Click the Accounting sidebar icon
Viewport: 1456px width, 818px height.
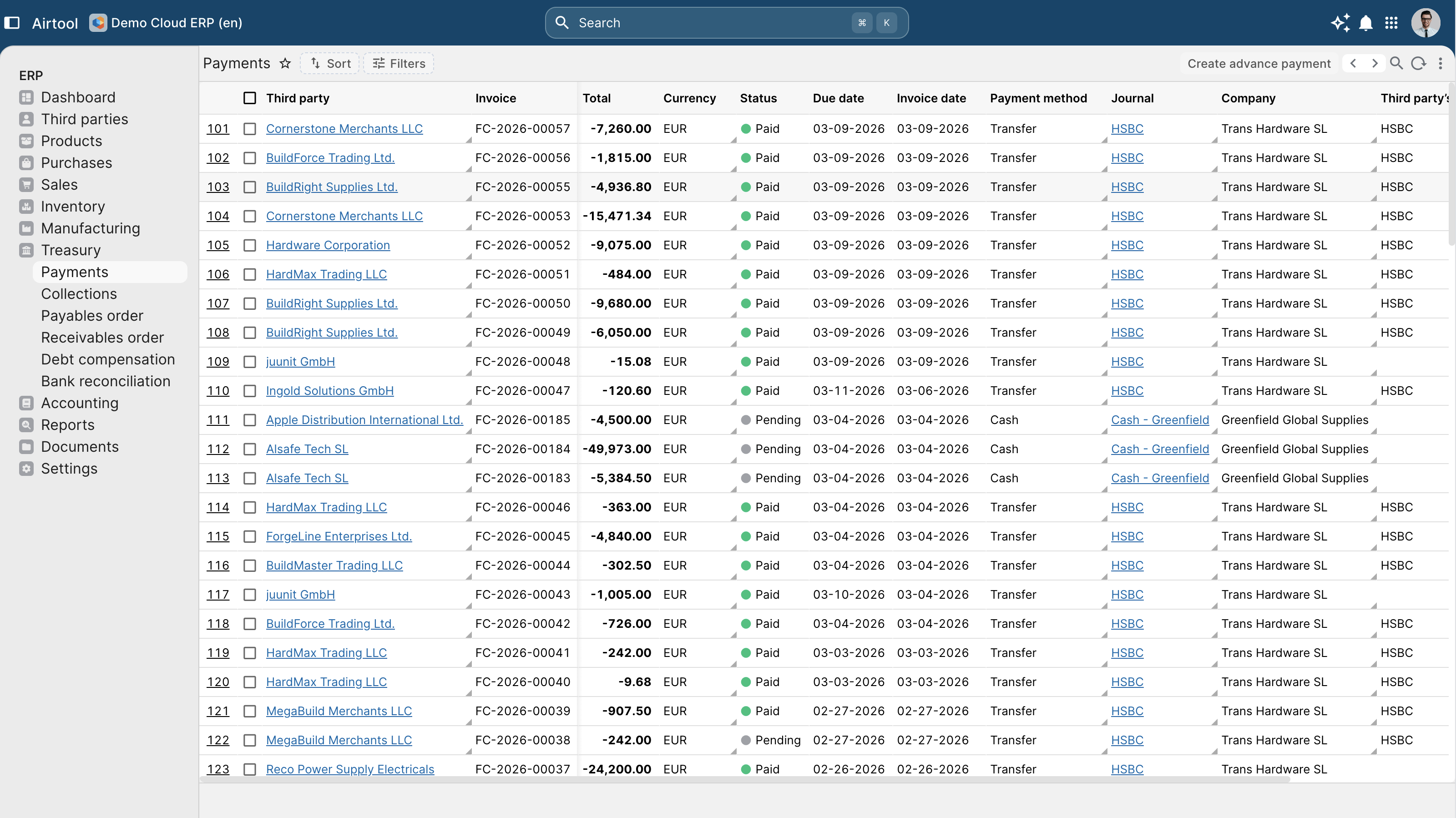[26, 403]
